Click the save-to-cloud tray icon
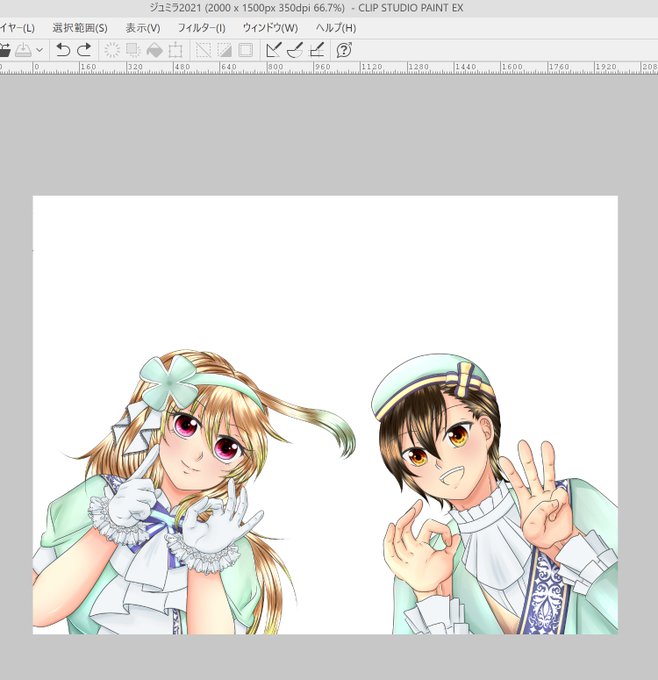The image size is (658, 680). [x=23, y=50]
